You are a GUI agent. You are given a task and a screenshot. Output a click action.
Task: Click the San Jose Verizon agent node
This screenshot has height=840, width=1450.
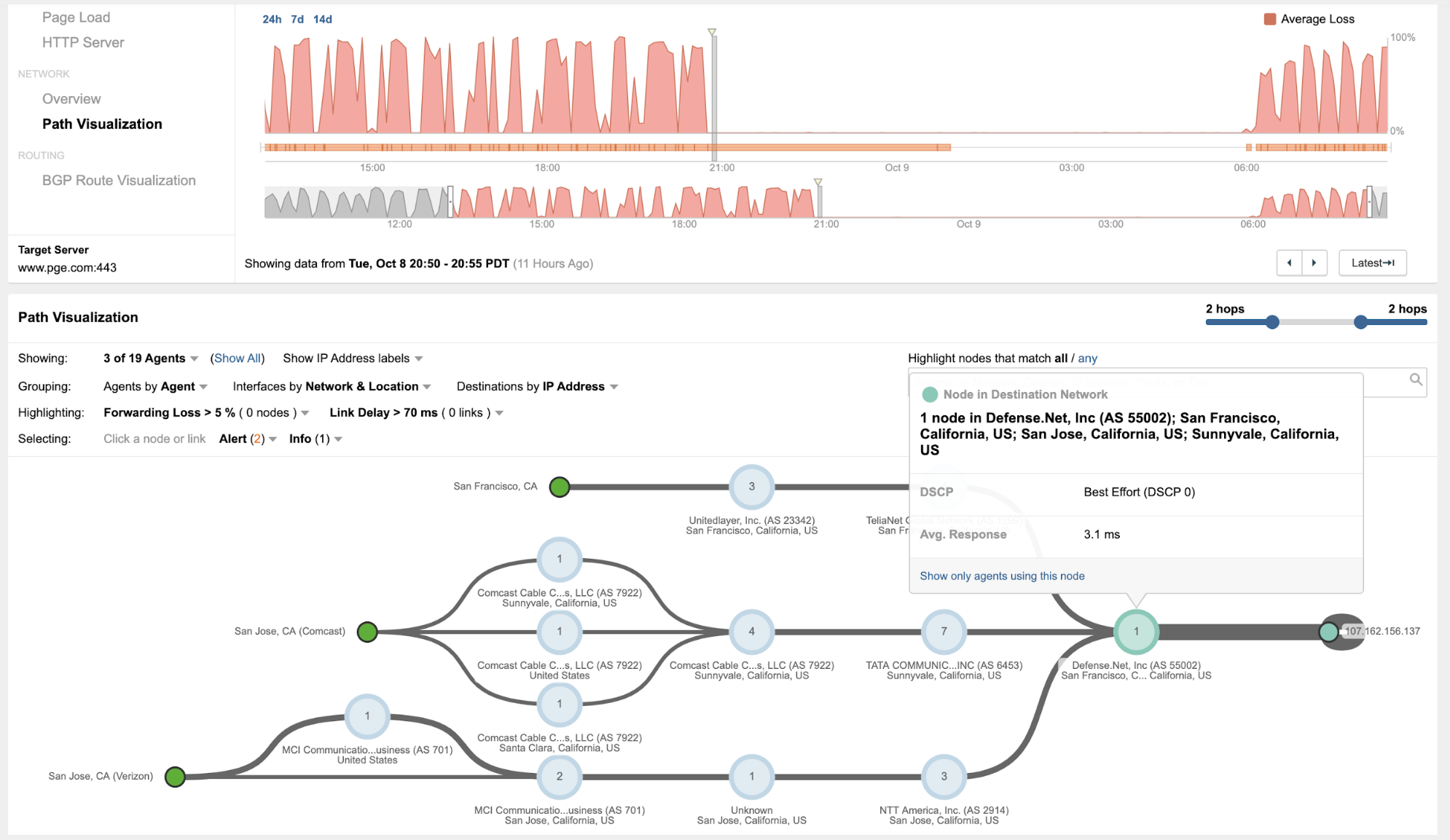(x=175, y=777)
